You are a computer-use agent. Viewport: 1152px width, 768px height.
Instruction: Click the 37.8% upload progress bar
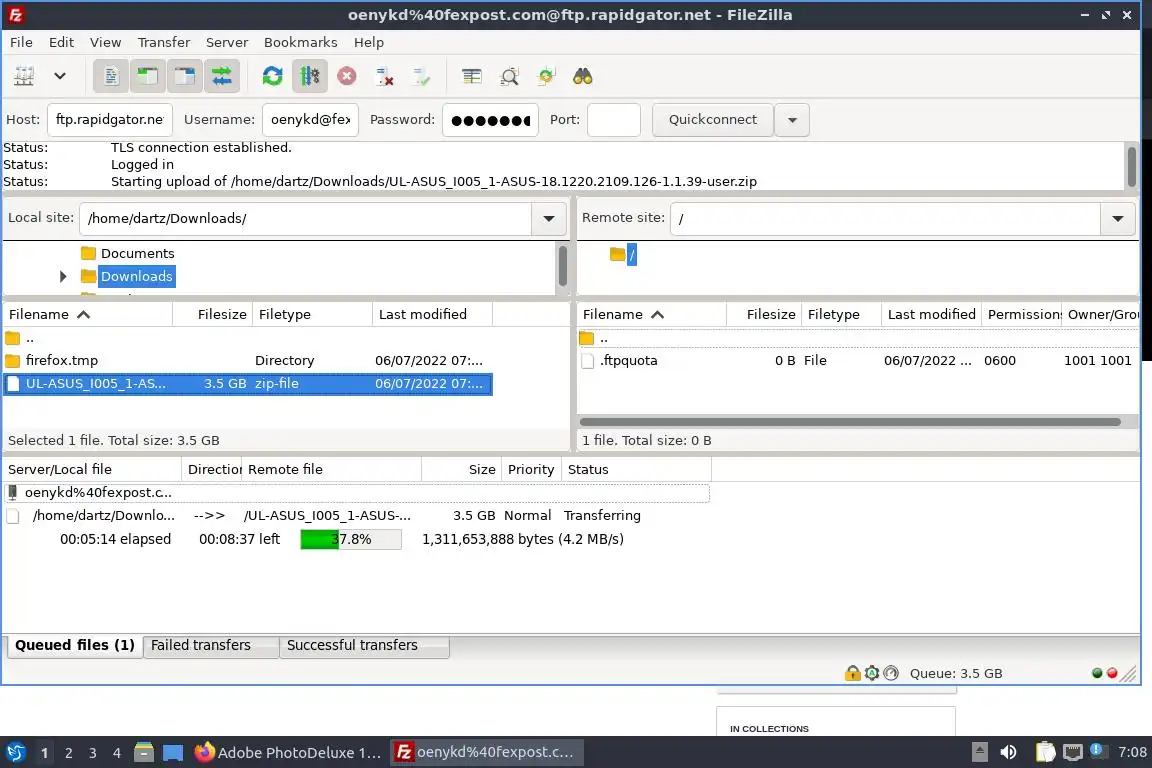coord(351,539)
